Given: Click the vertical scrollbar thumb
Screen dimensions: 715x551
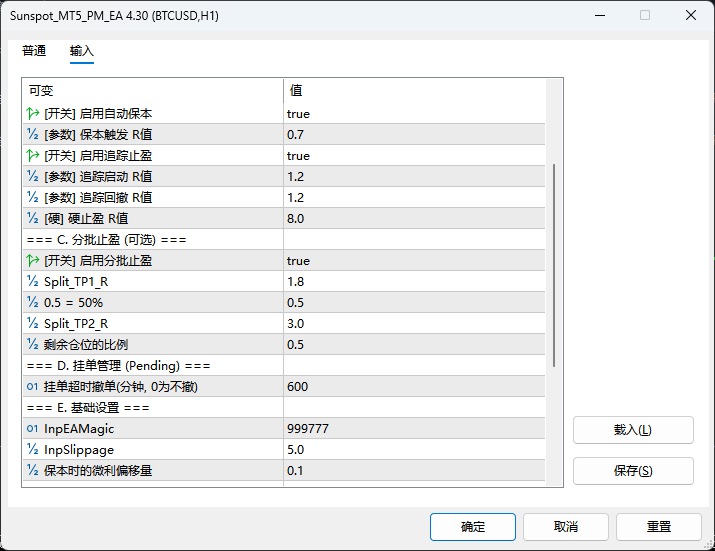Looking at the screenshot, I should pyautogui.click(x=554, y=265).
